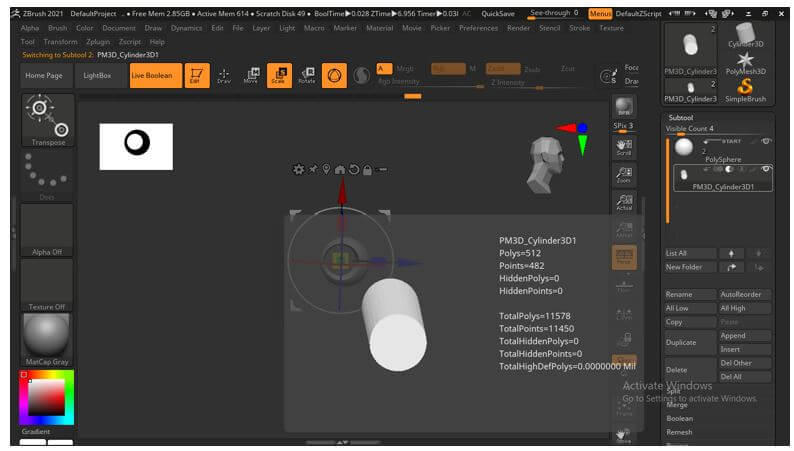
Task: Switch to the Move gizmo mode
Action: point(251,75)
